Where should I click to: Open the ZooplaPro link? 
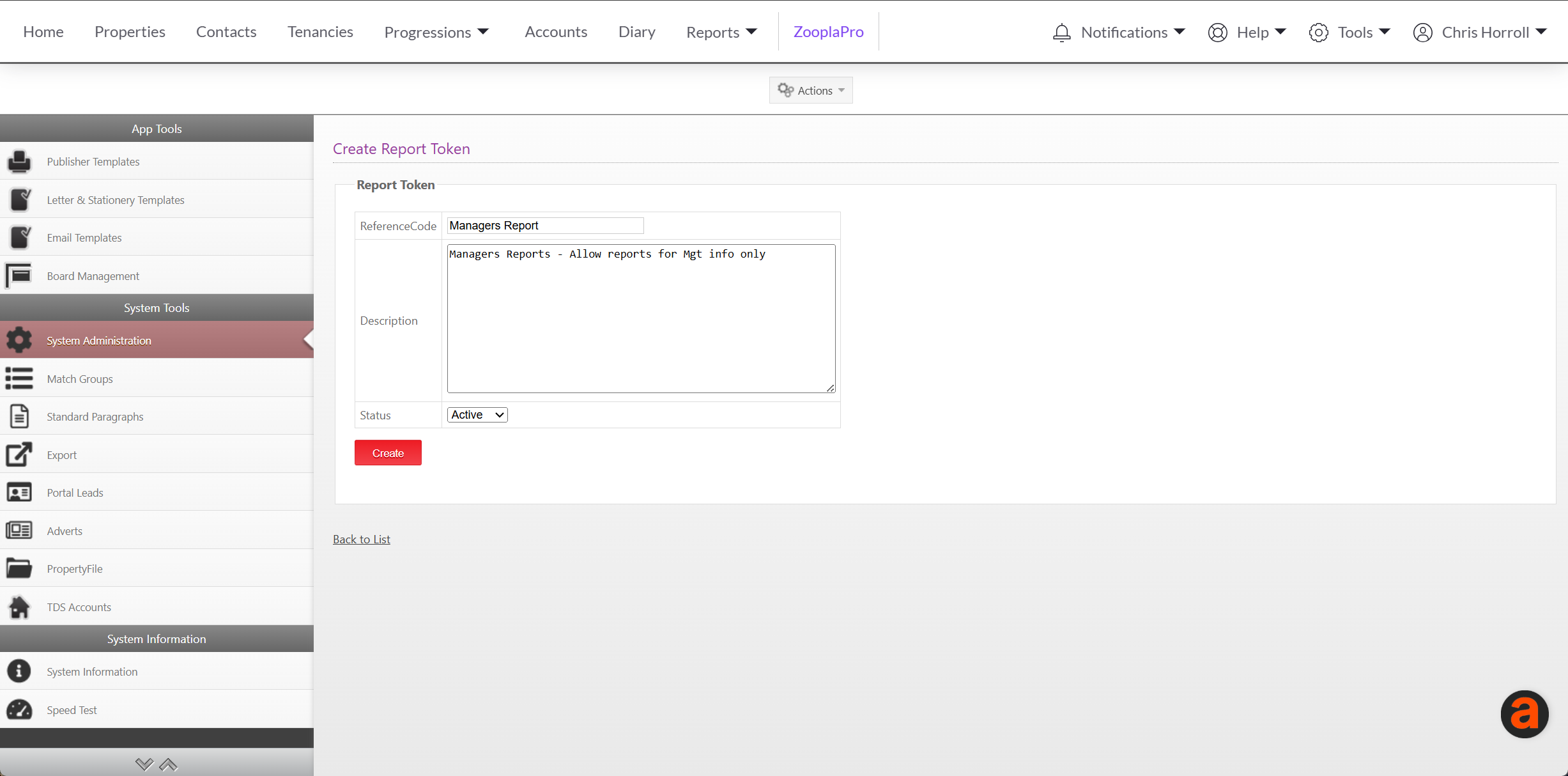click(829, 31)
